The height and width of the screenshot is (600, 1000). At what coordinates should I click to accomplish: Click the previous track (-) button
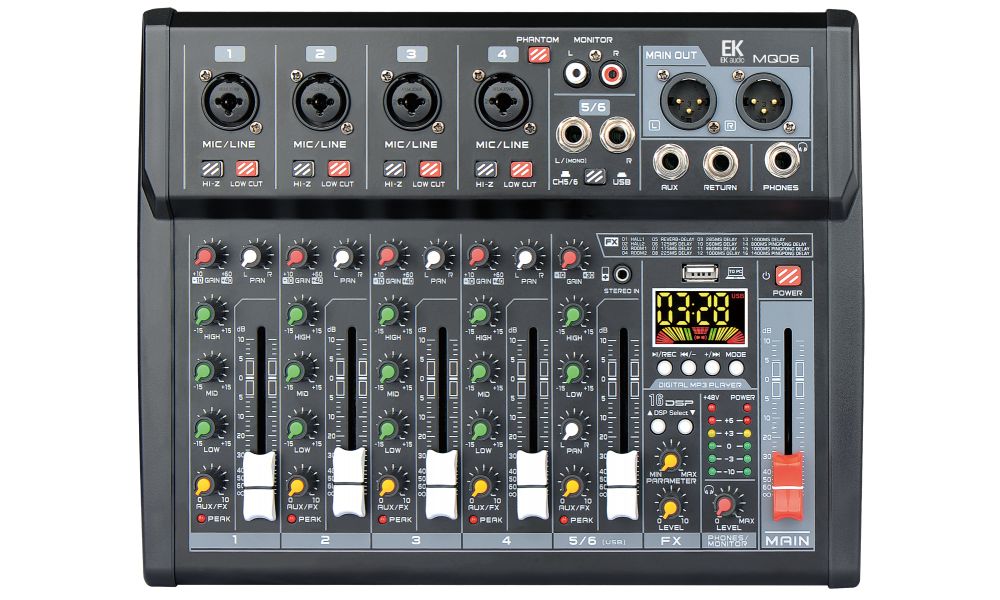[x=689, y=368]
